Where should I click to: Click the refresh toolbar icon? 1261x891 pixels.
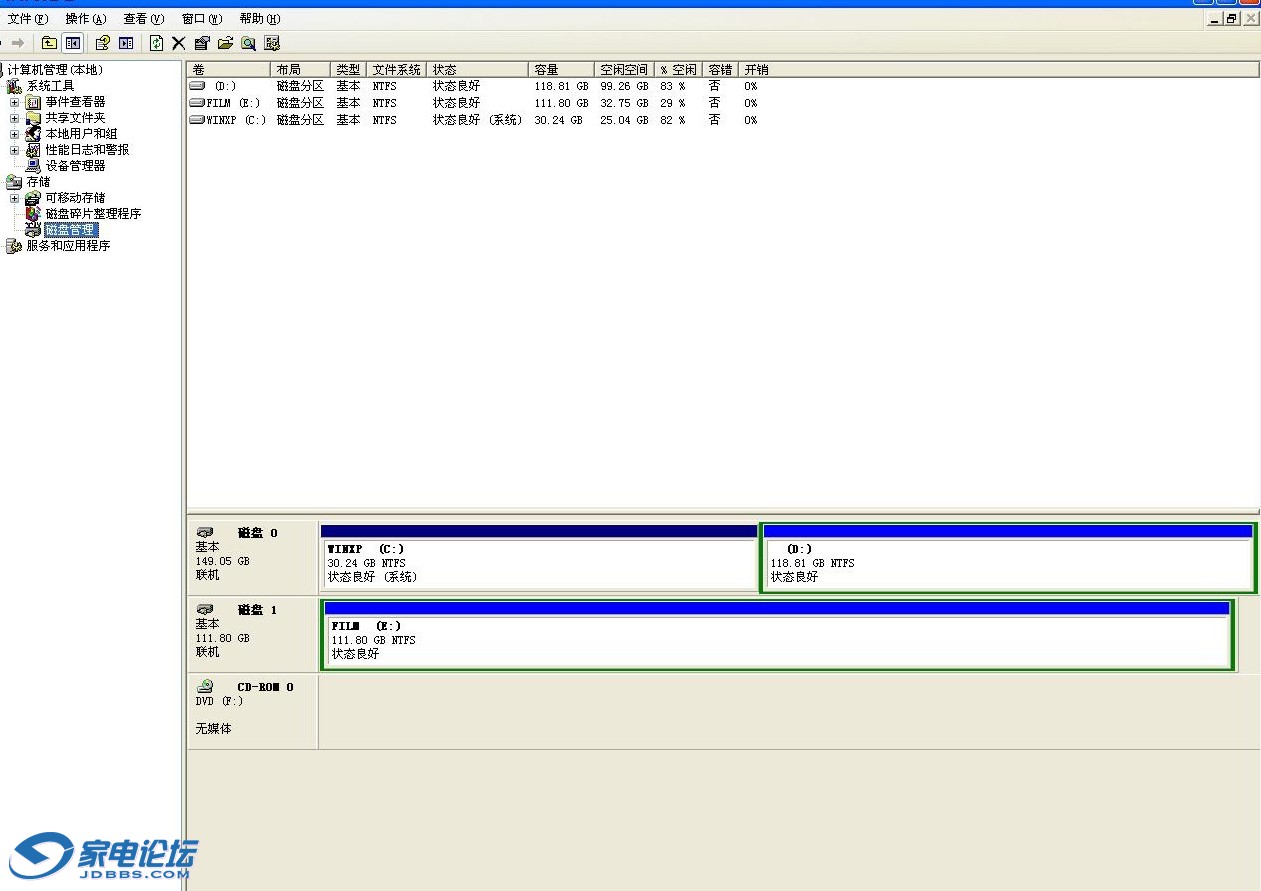point(156,43)
